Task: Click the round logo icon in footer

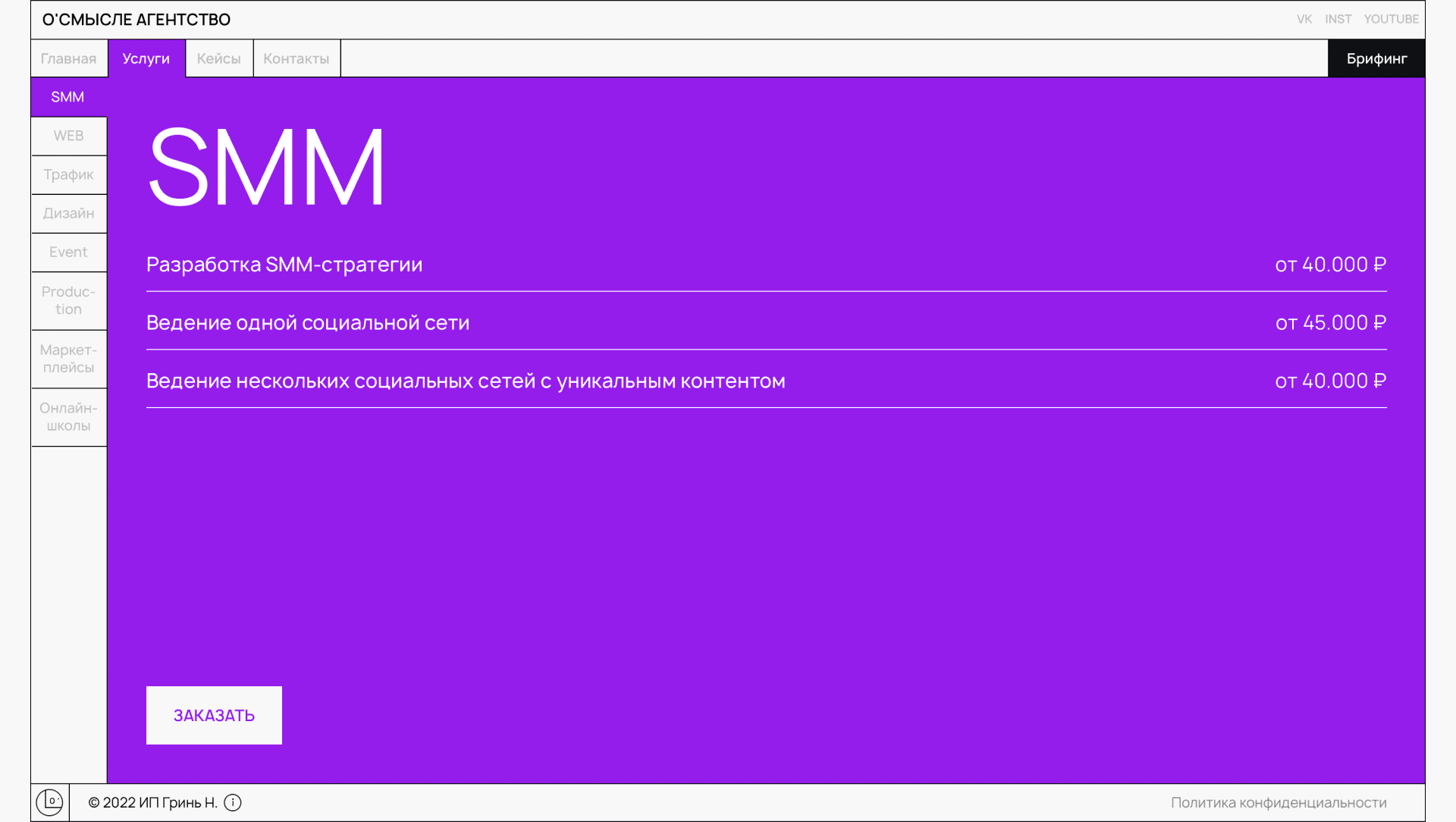Action: coord(49,802)
